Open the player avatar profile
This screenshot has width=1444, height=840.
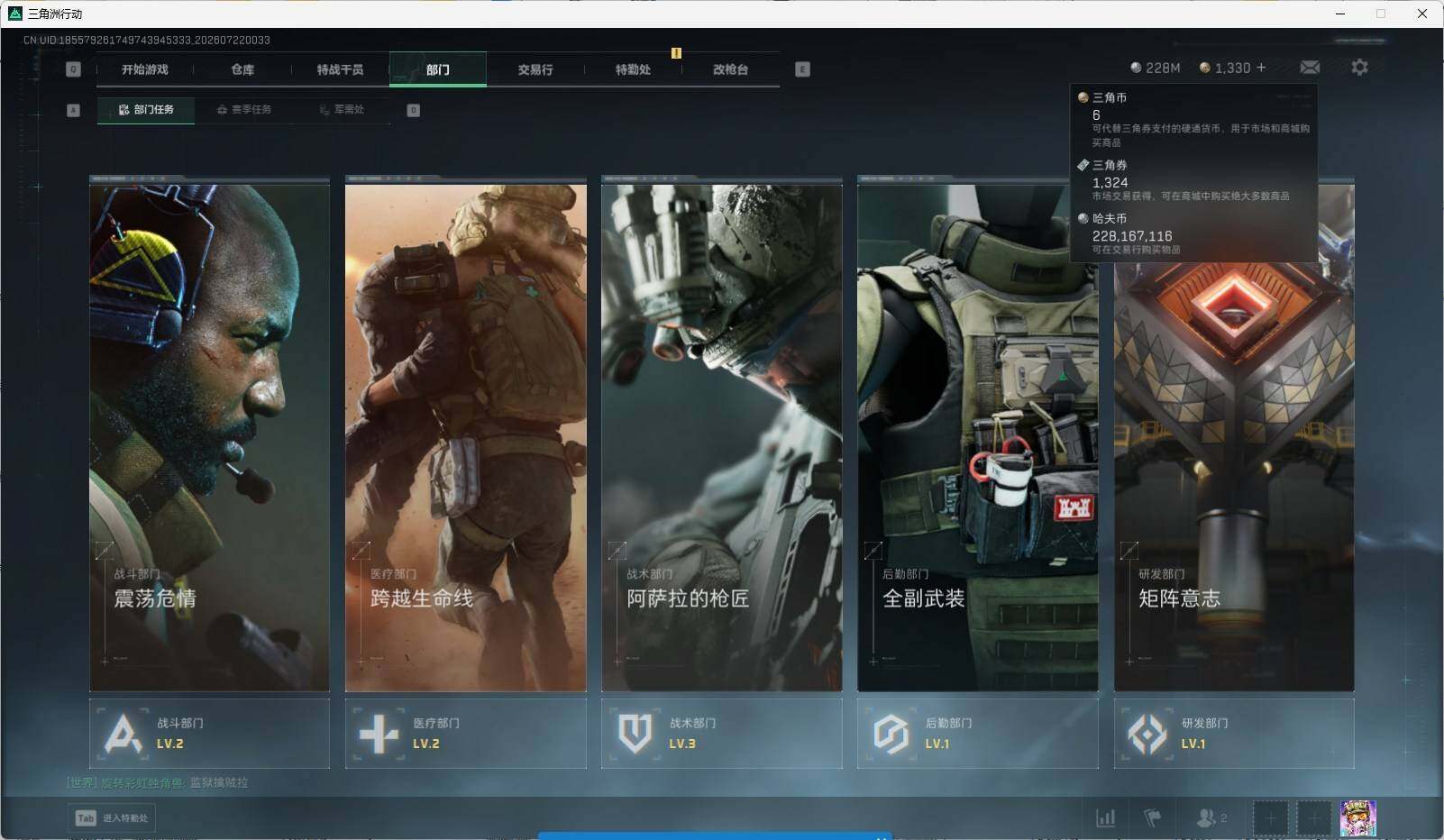coord(1357,818)
